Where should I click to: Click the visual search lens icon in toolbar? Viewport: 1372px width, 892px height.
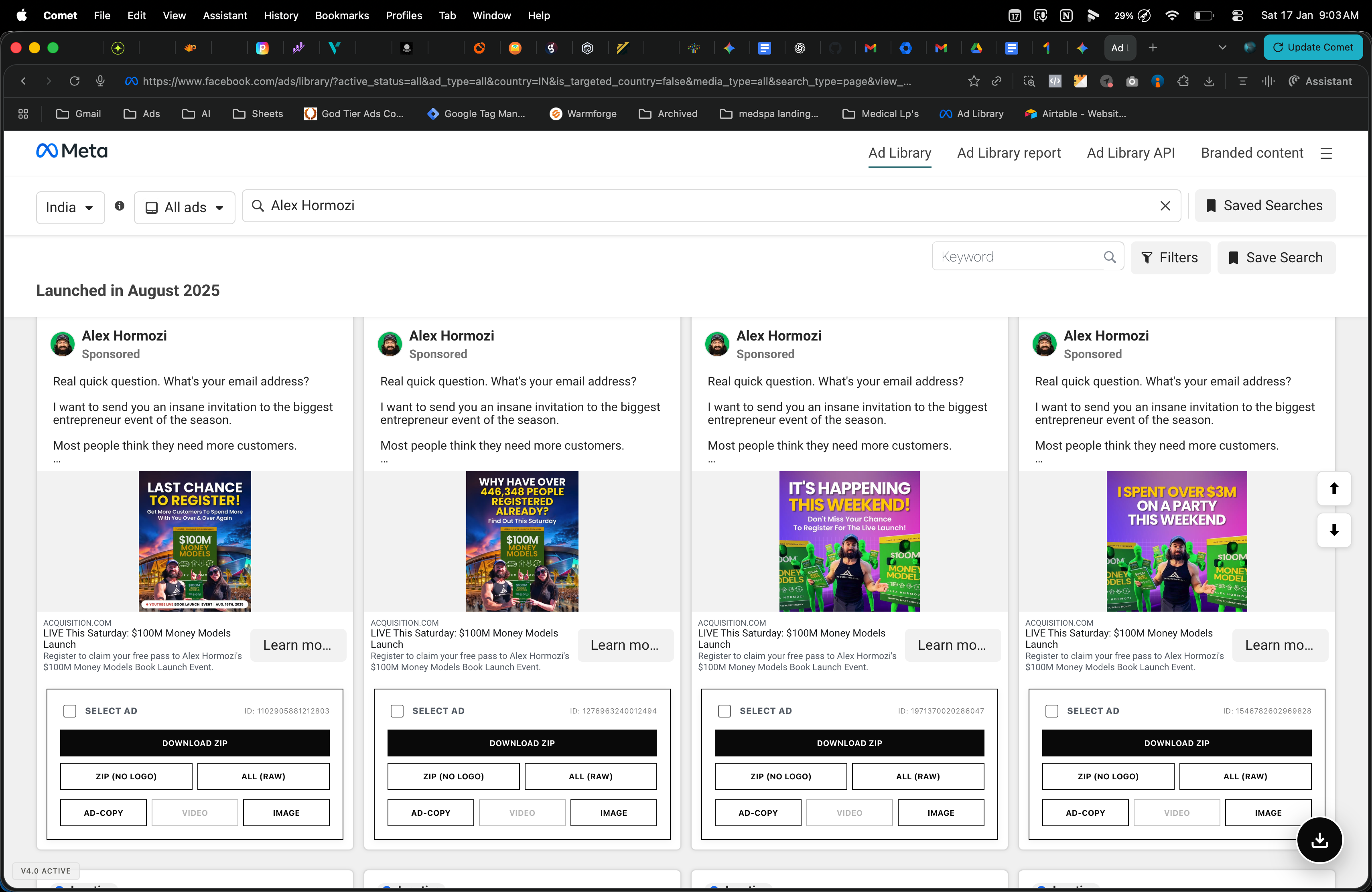point(1029,81)
